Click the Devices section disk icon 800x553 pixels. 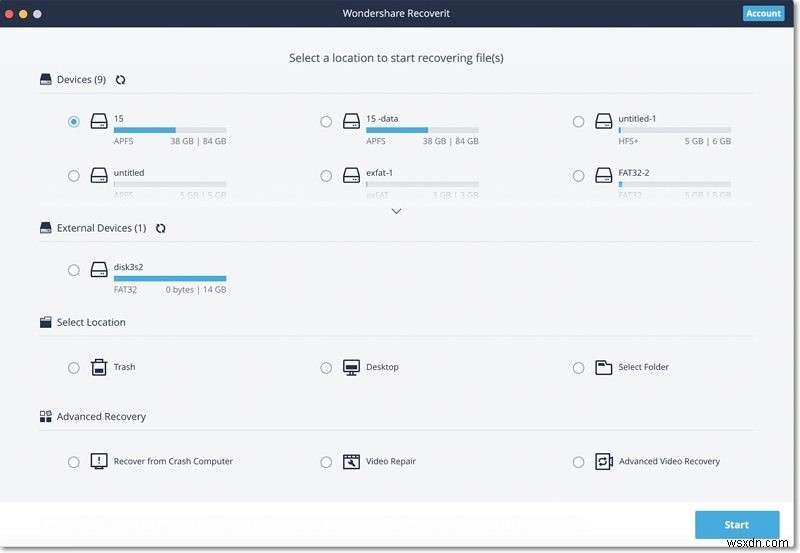45,79
